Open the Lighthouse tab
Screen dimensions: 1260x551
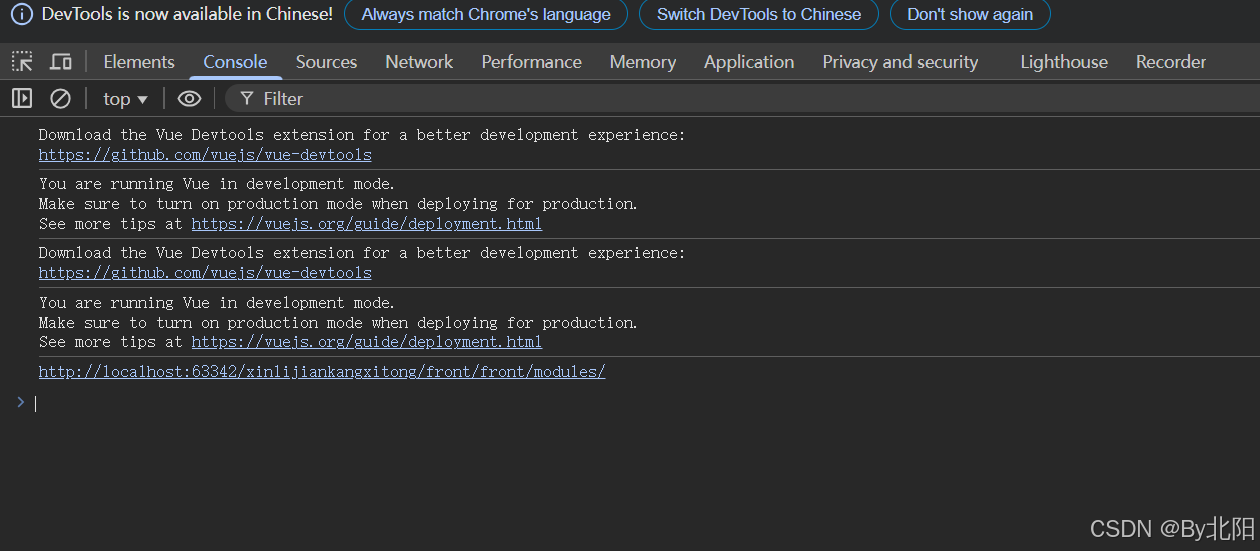pos(1064,62)
